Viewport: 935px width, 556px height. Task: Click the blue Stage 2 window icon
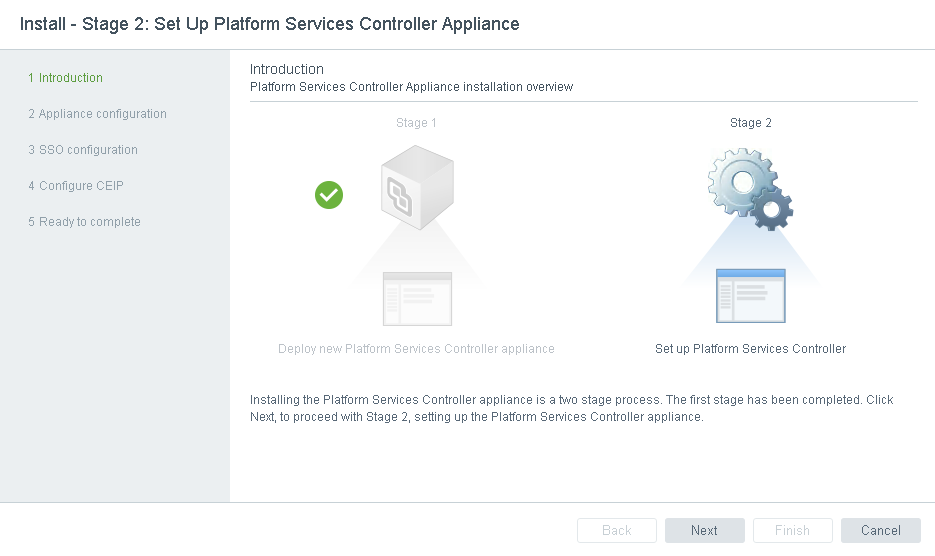(x=750, y=296)
